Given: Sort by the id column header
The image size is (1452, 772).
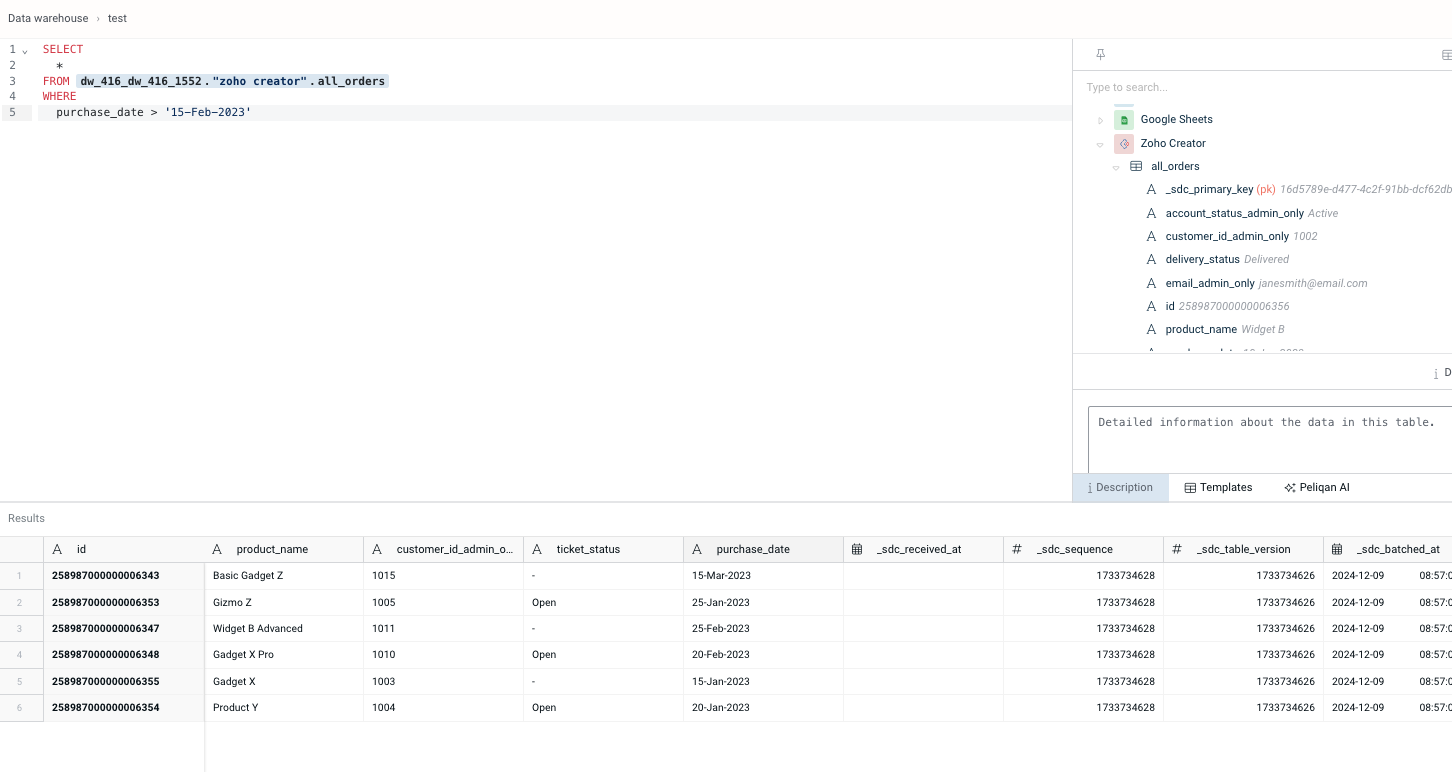Looking at the screenshot, I should click(x=124, y=549).
